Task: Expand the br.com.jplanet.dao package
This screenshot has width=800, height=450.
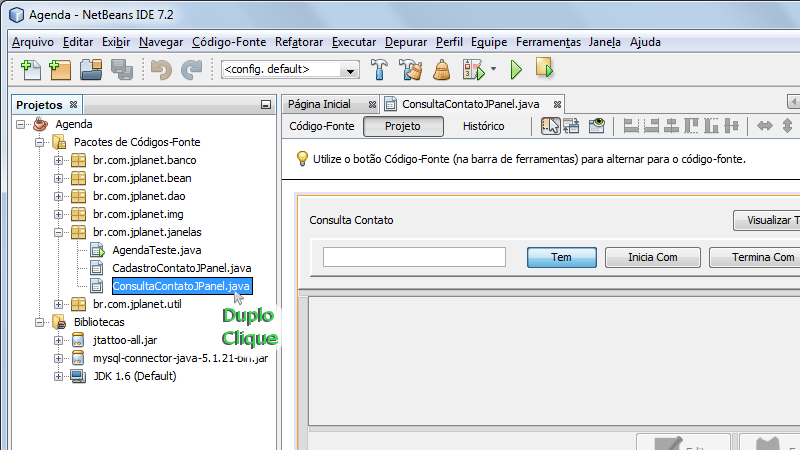Action: pyautogui.click(x=58, y=196)
